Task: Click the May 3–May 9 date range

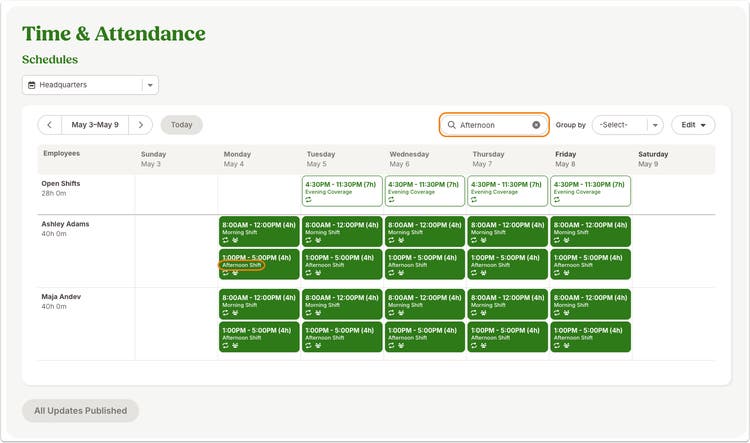Action: (95, 125)
